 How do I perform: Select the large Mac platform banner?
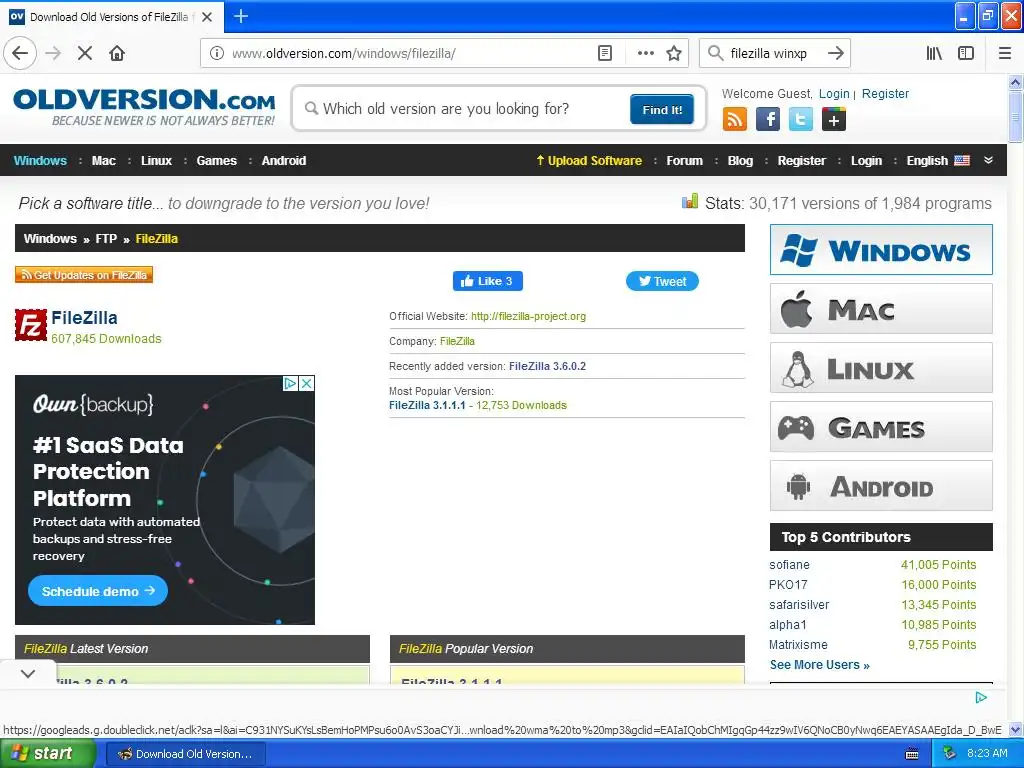(881, 309)
